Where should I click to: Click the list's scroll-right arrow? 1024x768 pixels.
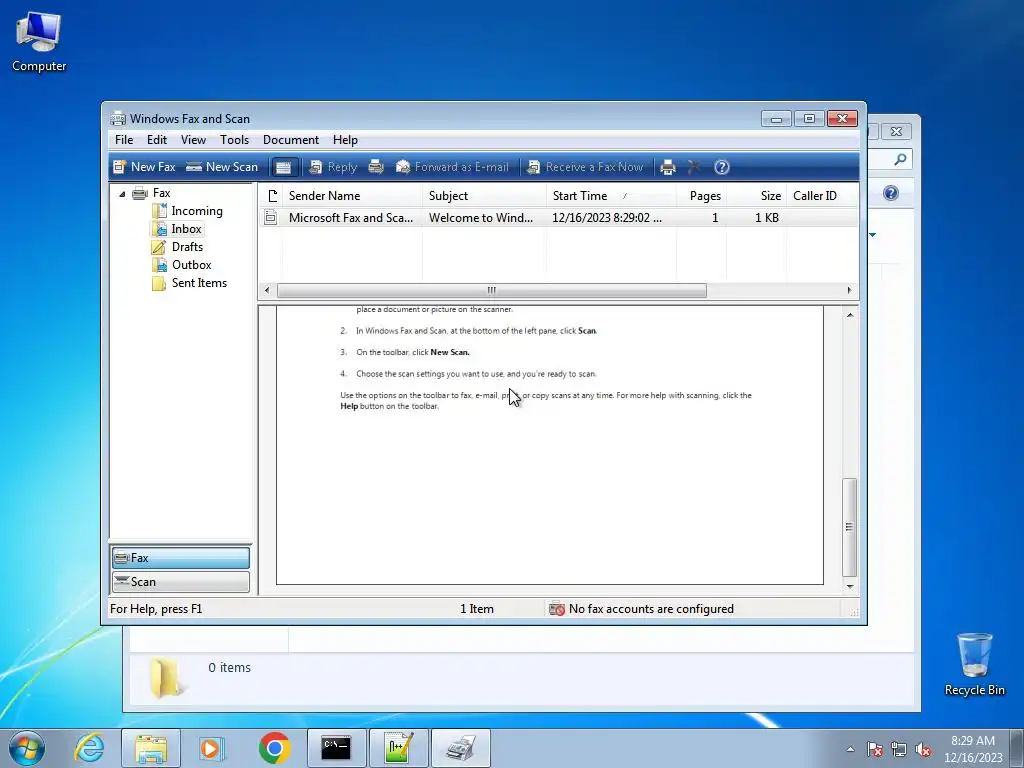pyautogui.click(x=850, y=291)
